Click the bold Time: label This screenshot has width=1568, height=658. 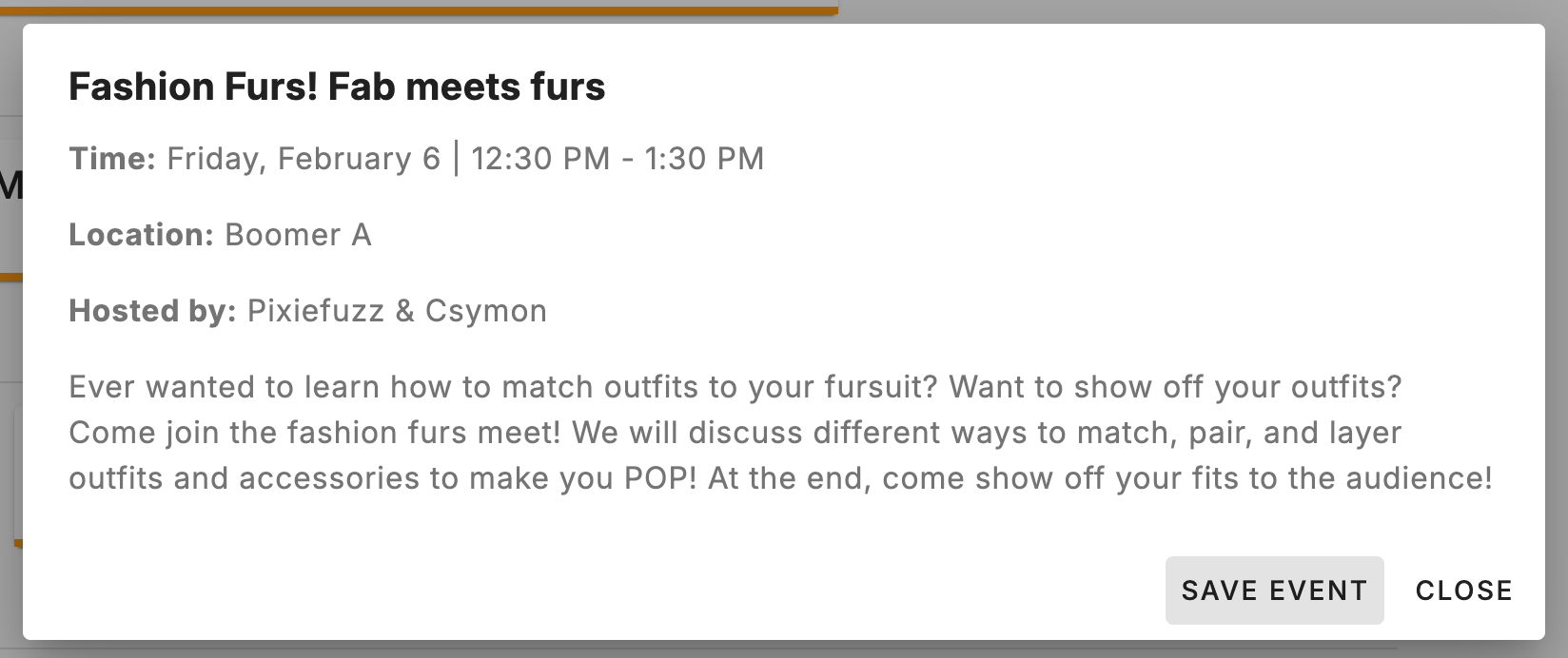pos(112,159)
